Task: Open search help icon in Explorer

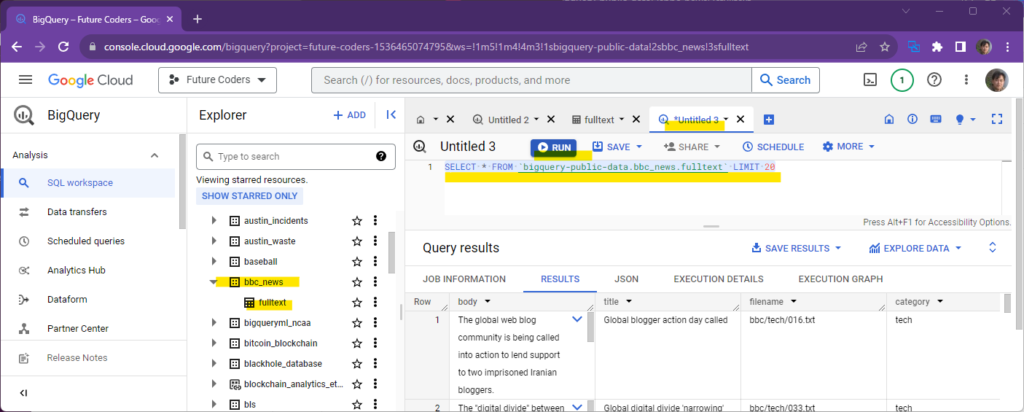Action: 381,157
